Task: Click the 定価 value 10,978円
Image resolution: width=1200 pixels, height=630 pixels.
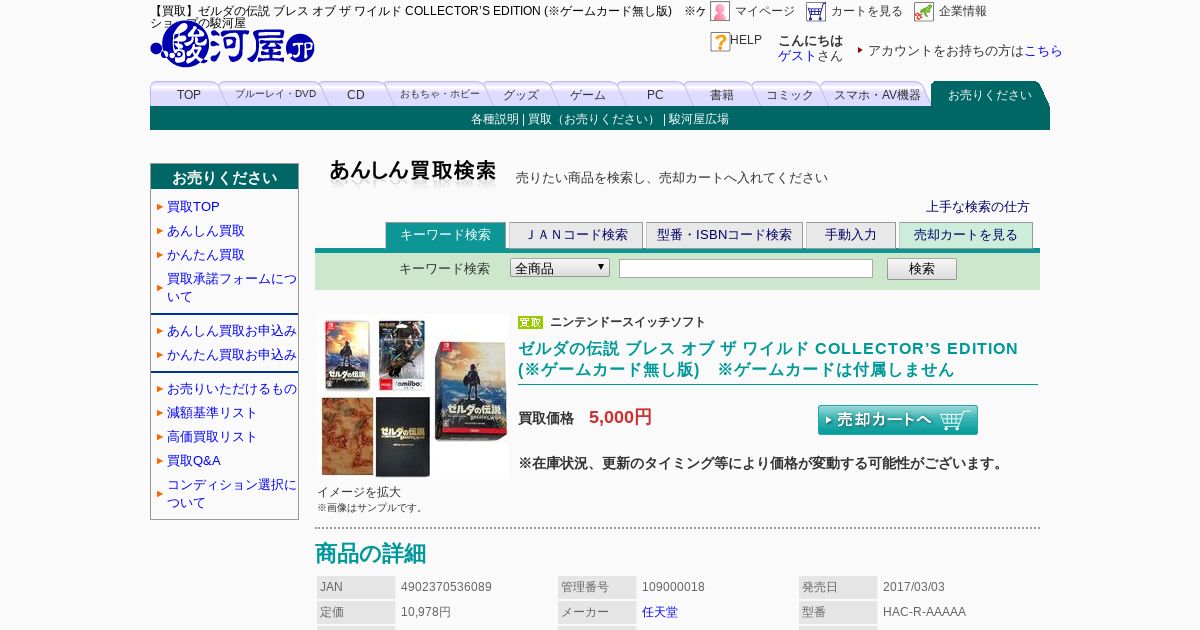Action: pyautogui.click(x=426, y=612)
